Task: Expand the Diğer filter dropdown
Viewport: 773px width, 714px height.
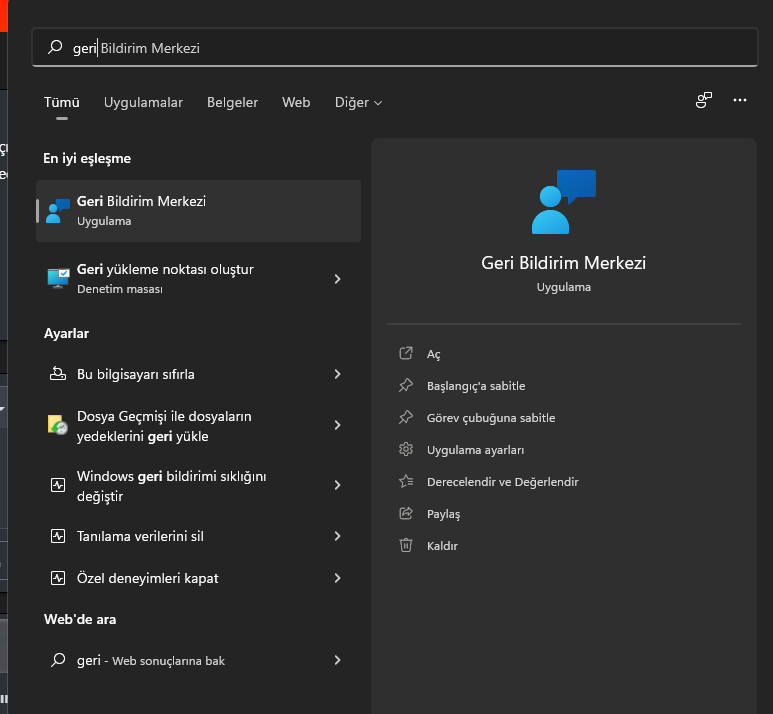Action: (358, 103)
